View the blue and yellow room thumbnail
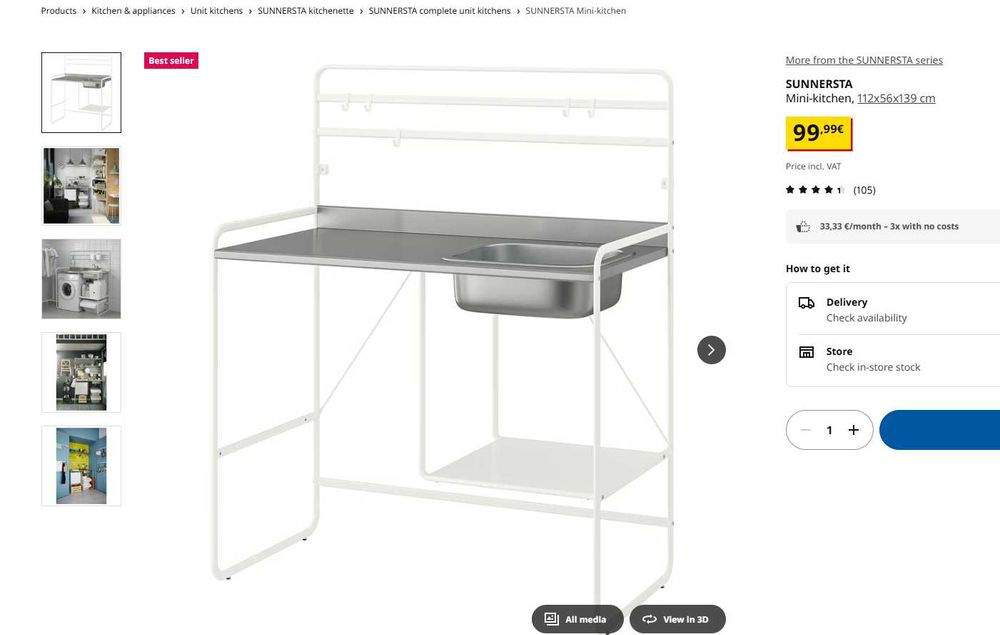The image size is (1000, 635). pyautogui.click(x=81, y=465)
